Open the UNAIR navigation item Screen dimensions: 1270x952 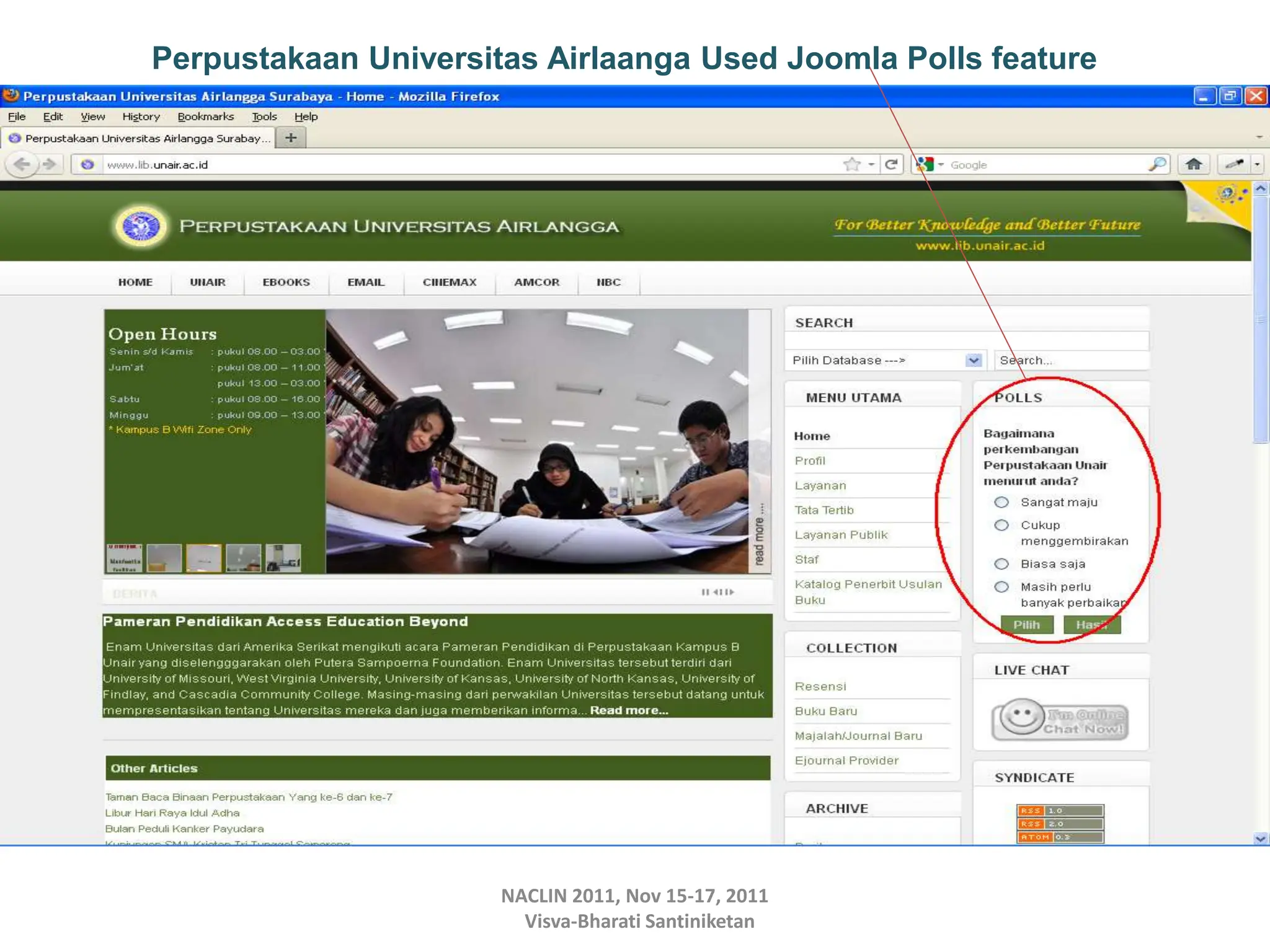(208, 282)
